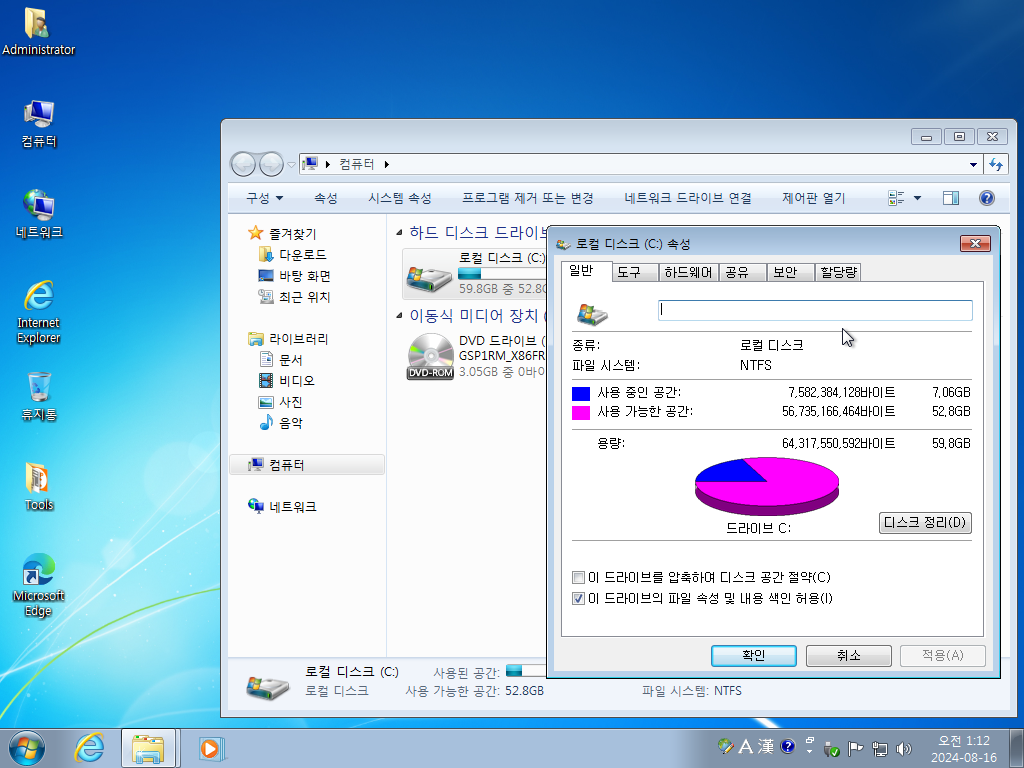Enable 이 드라이브를 압축하여 디스크 공간 절약 checkbox

click(x=578, y=577)
